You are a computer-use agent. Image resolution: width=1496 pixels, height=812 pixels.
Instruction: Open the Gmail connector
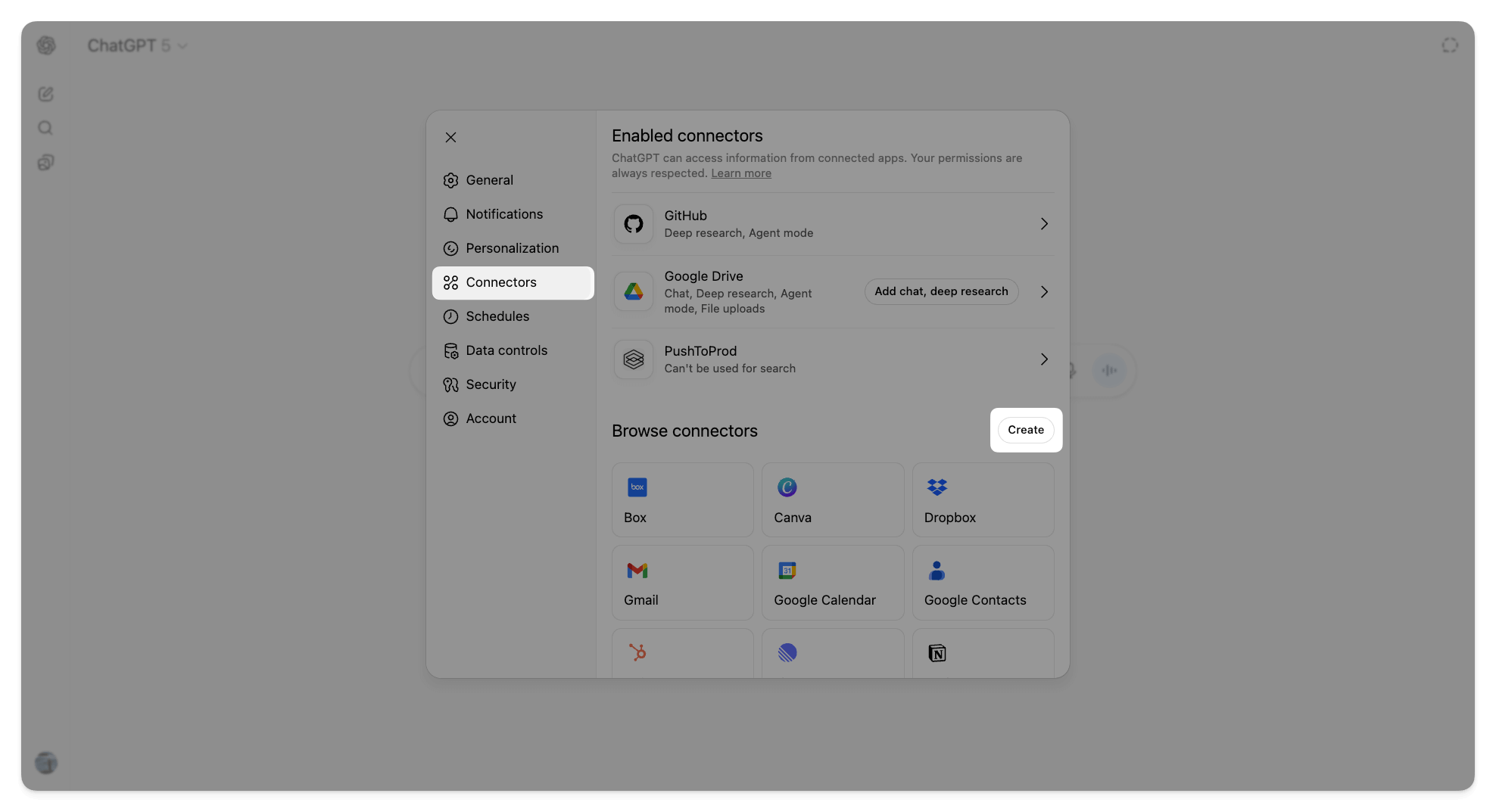pos(682,583)
